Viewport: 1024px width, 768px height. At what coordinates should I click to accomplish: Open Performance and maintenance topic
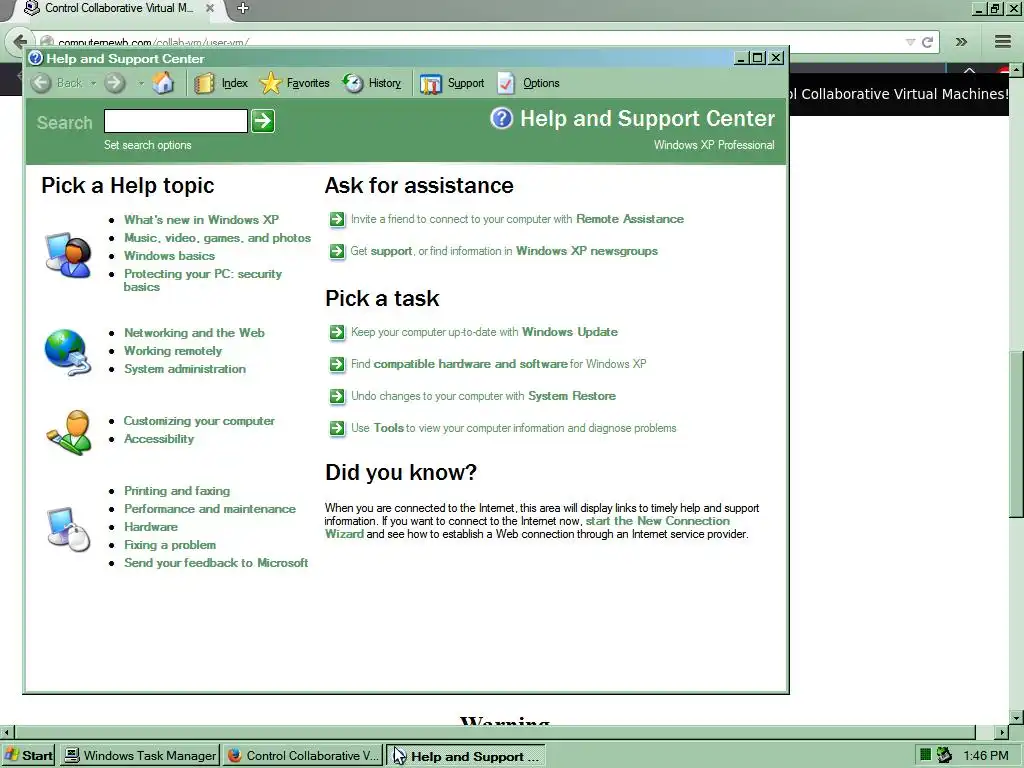coord(210,509)
